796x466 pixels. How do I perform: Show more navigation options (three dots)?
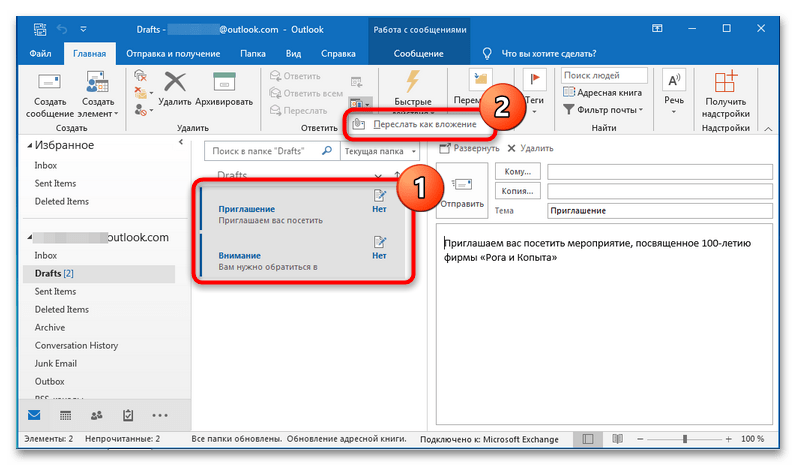click(x=160, y=415)
